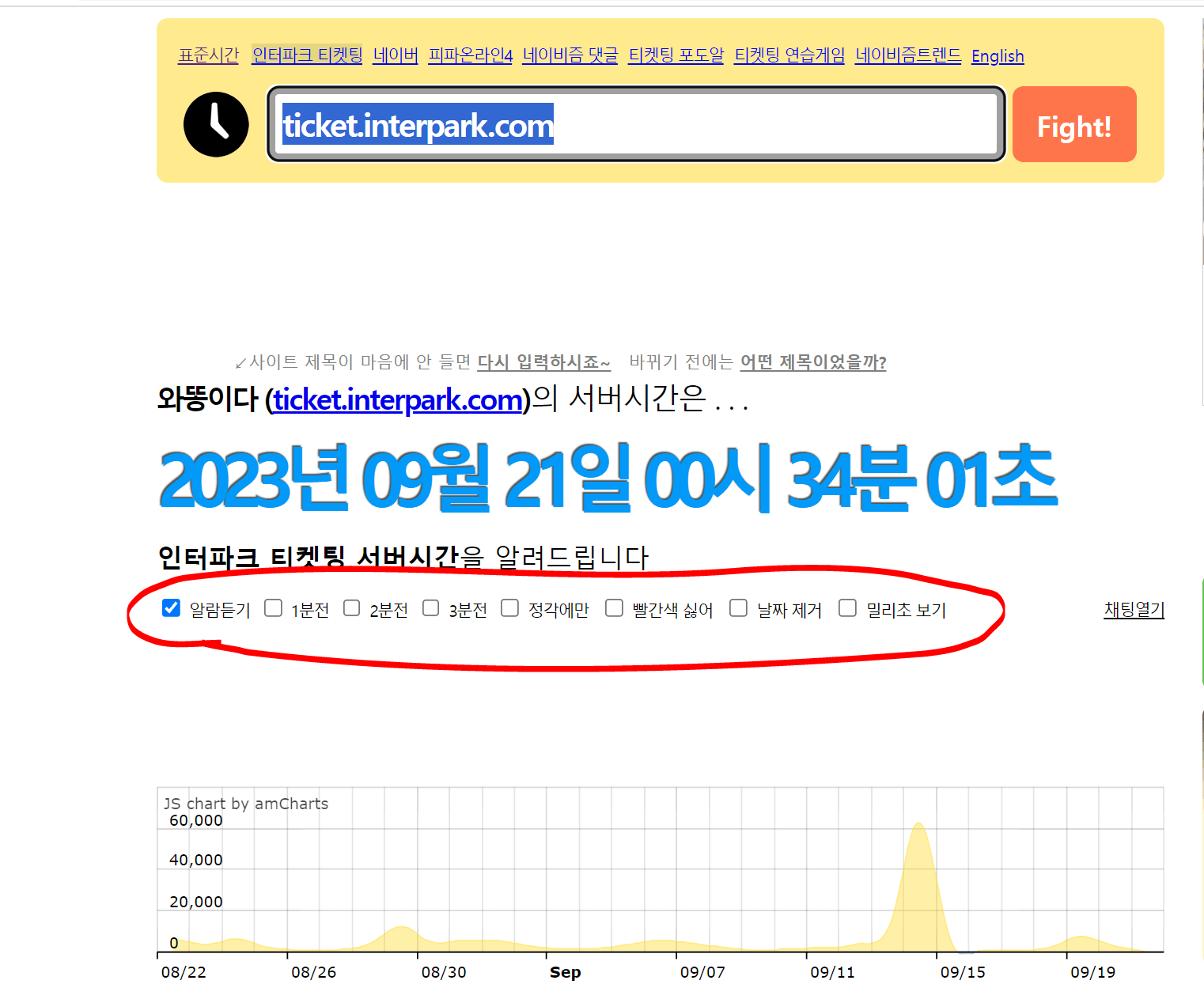The image size is (1204, 984).
Task: Open the 인터파크 티켓팅 link
Action: (x=307, y=55)
